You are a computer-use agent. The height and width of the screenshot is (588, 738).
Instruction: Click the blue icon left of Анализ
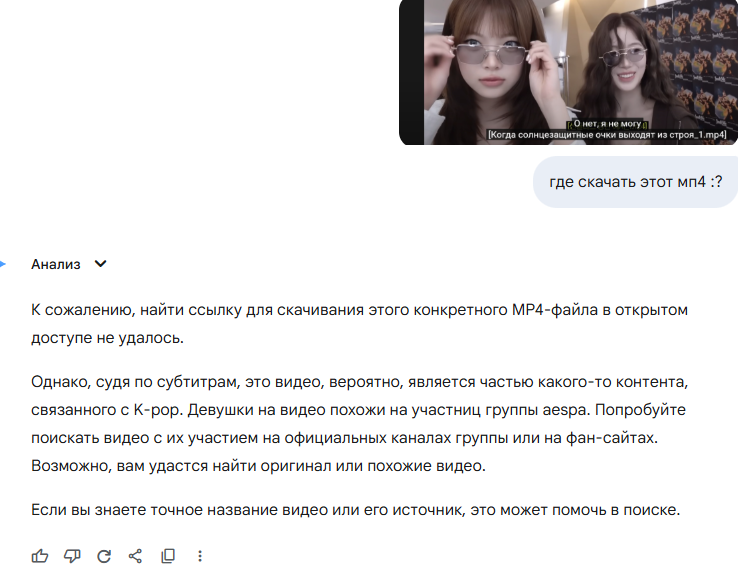(x=2, y=264)
